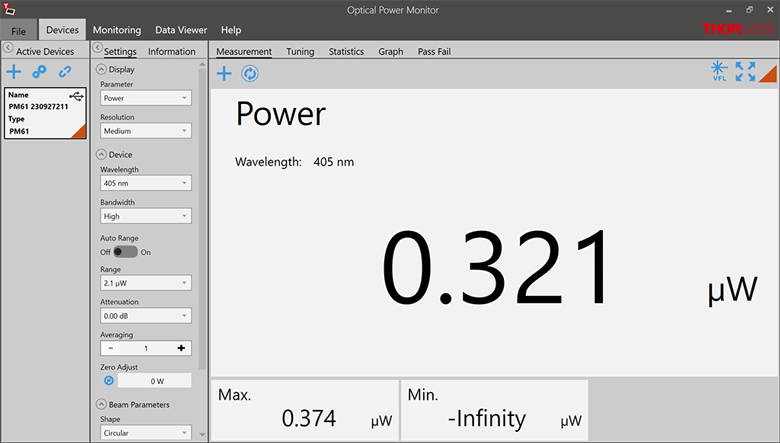Image resolution: width=780 pixels, height=443 pixels.
Task: Open the Shape dropdown showing Circular
Action: pyautogui.click(x=146, y=433)
